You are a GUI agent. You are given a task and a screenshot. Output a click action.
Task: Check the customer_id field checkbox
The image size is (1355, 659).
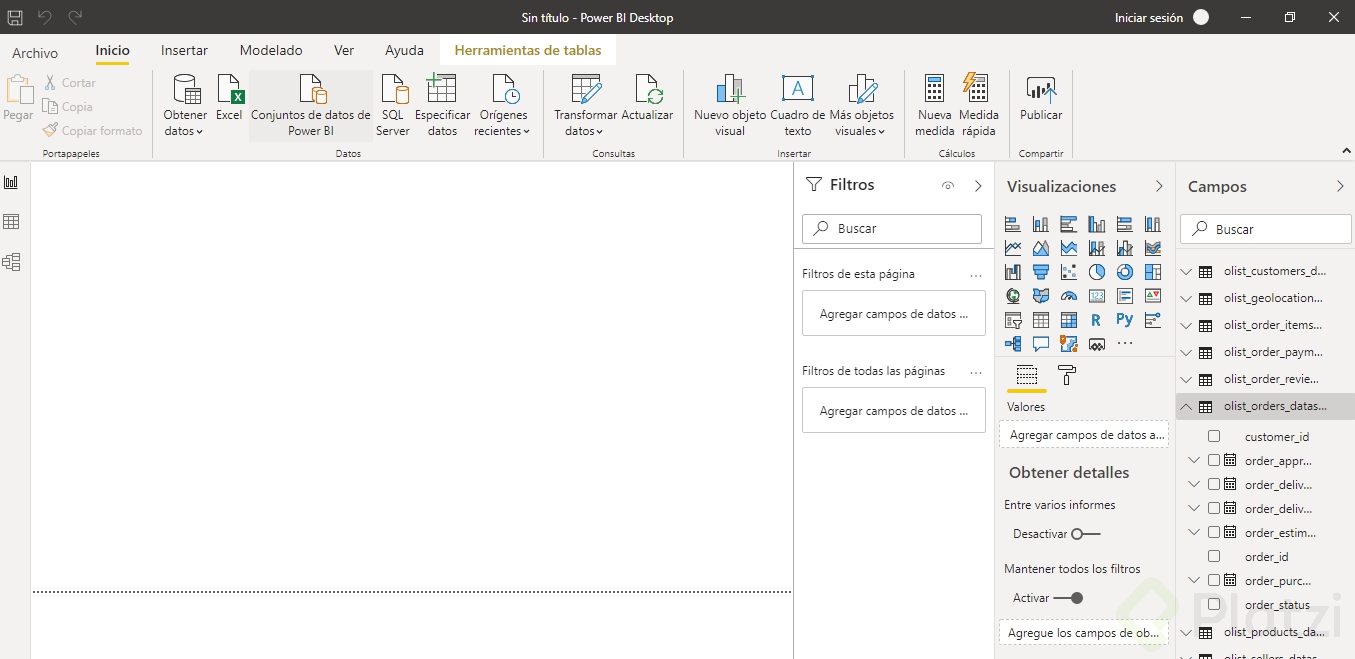[x=1215, y=436]
